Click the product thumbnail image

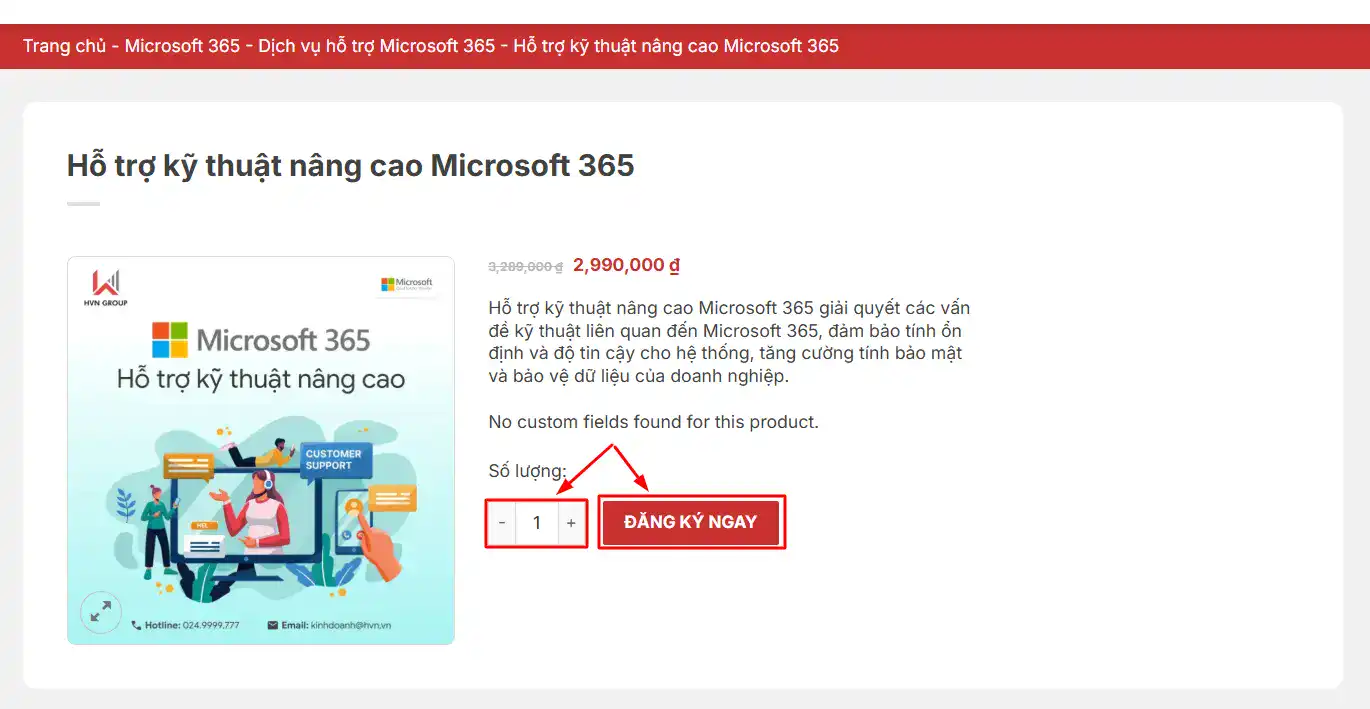(x=261, y=451)
